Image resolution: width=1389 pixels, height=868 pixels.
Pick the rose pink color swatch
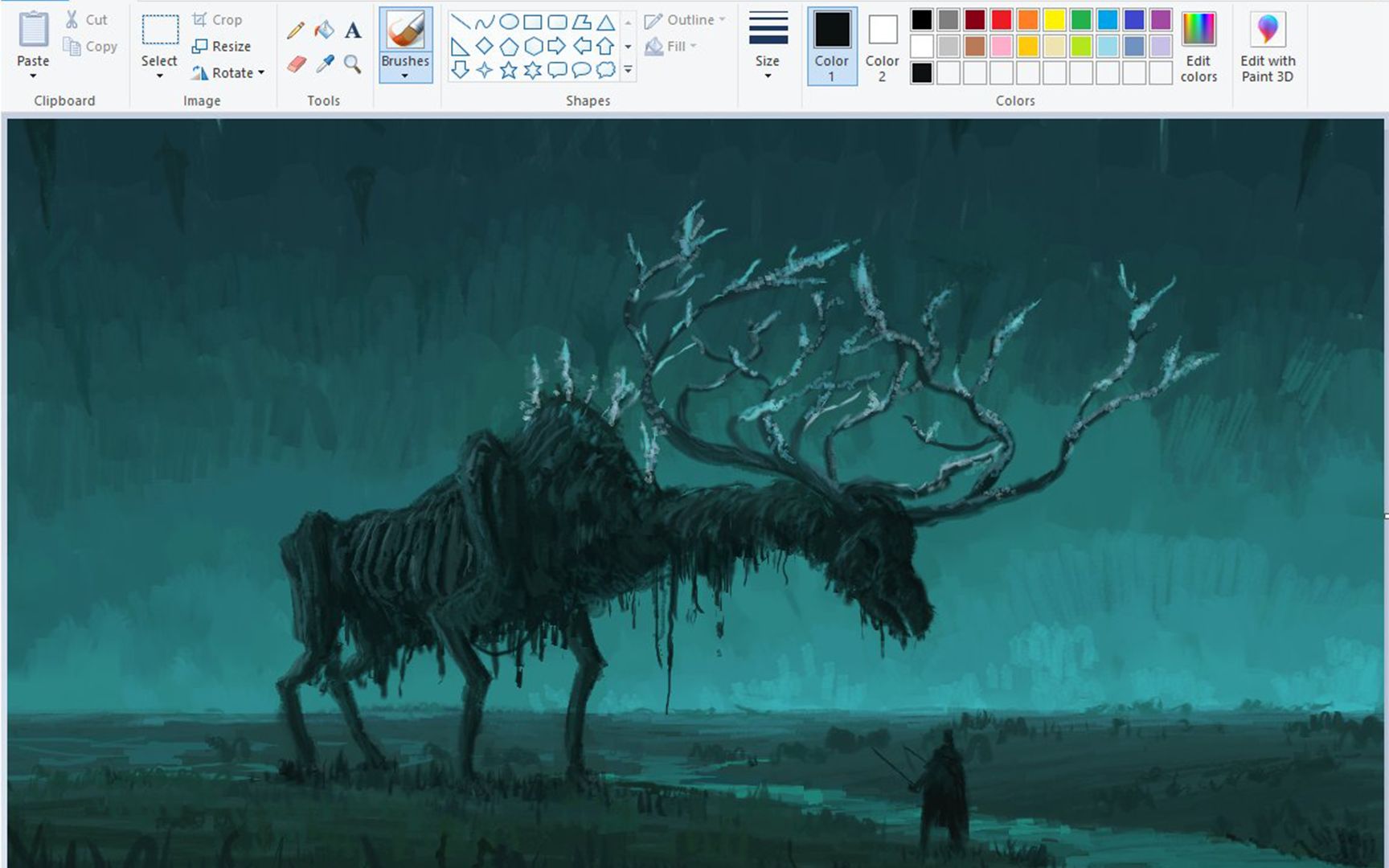tap(1002, 46)
